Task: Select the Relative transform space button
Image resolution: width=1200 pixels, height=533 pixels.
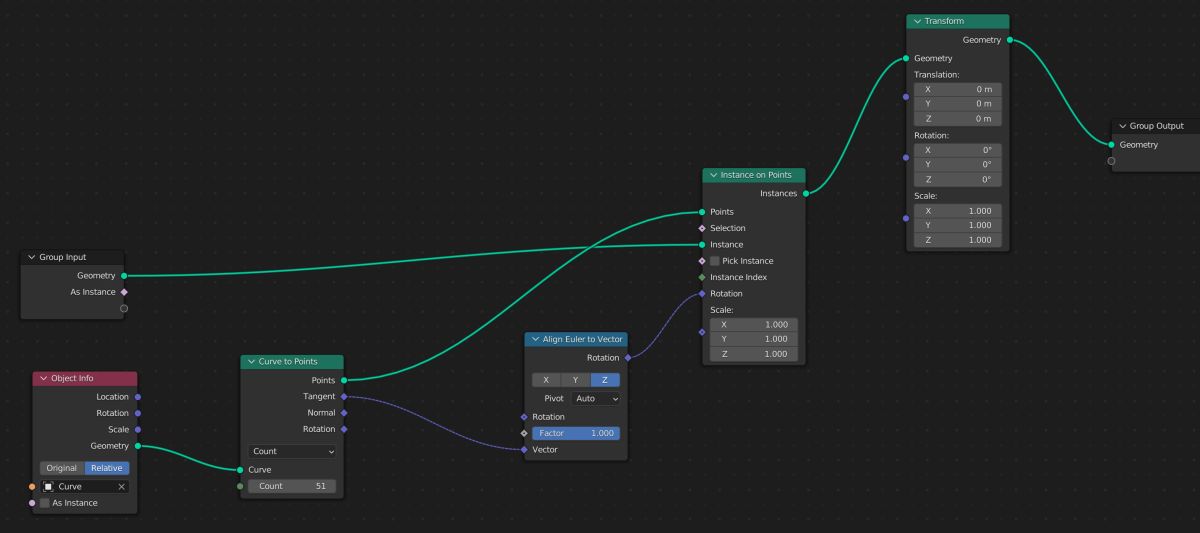Action: tap(107, 468)
